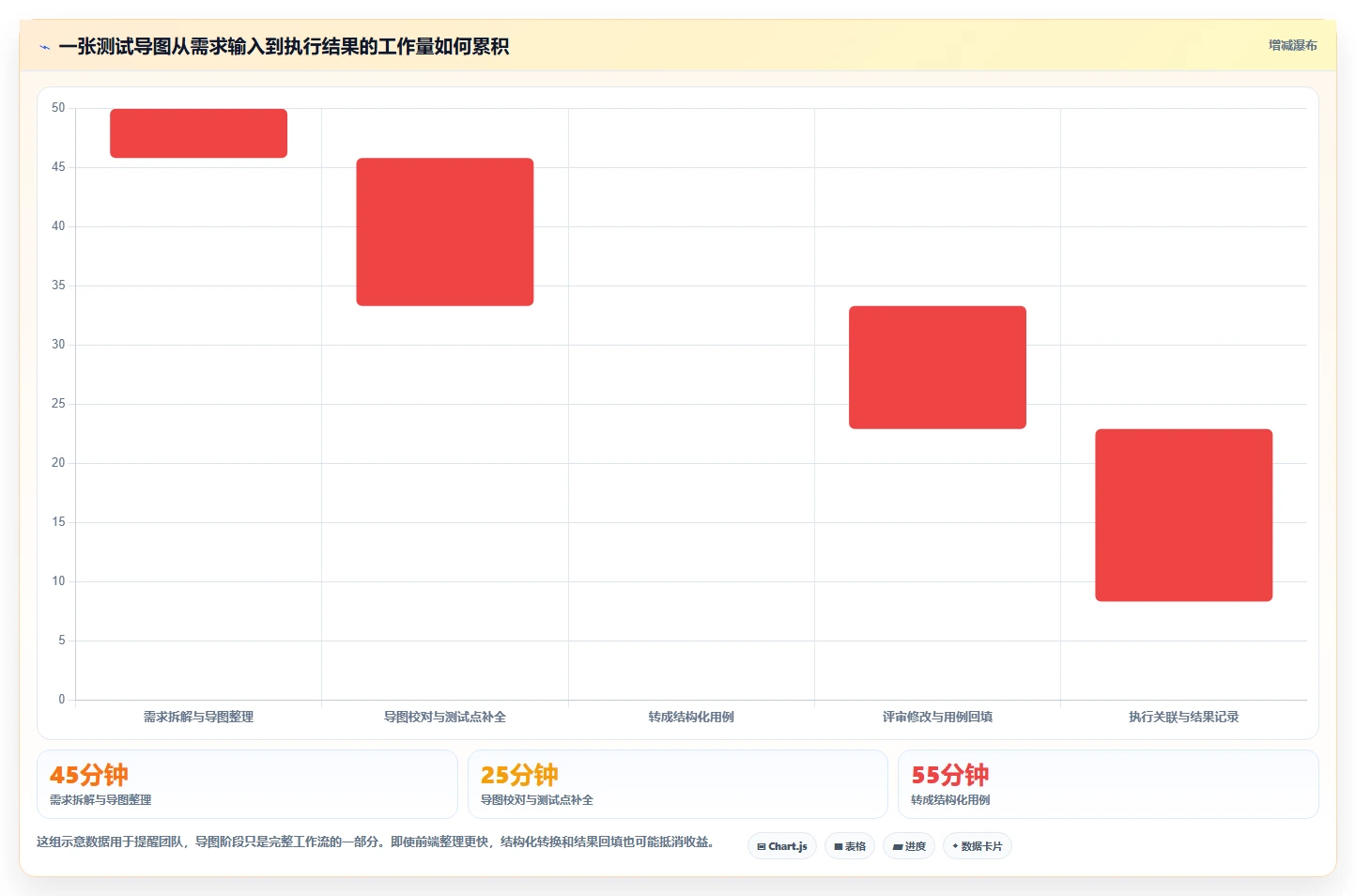Screen dimensions: 1356x896
Task: Click 转成结构化用例 caption in the 55分钟 card
Action: click(950, 800)
